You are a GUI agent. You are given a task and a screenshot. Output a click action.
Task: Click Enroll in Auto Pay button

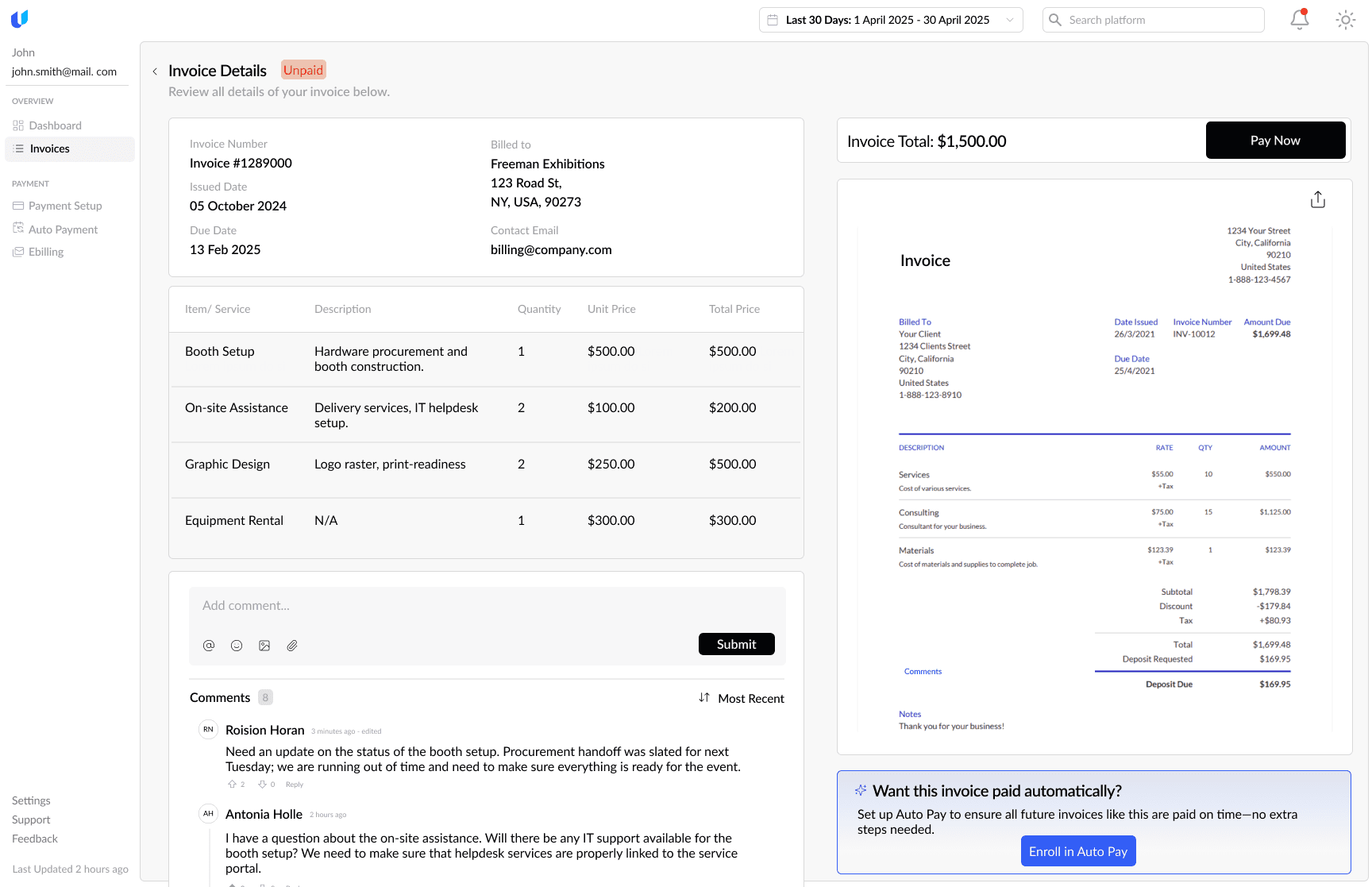pos(1078,851)
